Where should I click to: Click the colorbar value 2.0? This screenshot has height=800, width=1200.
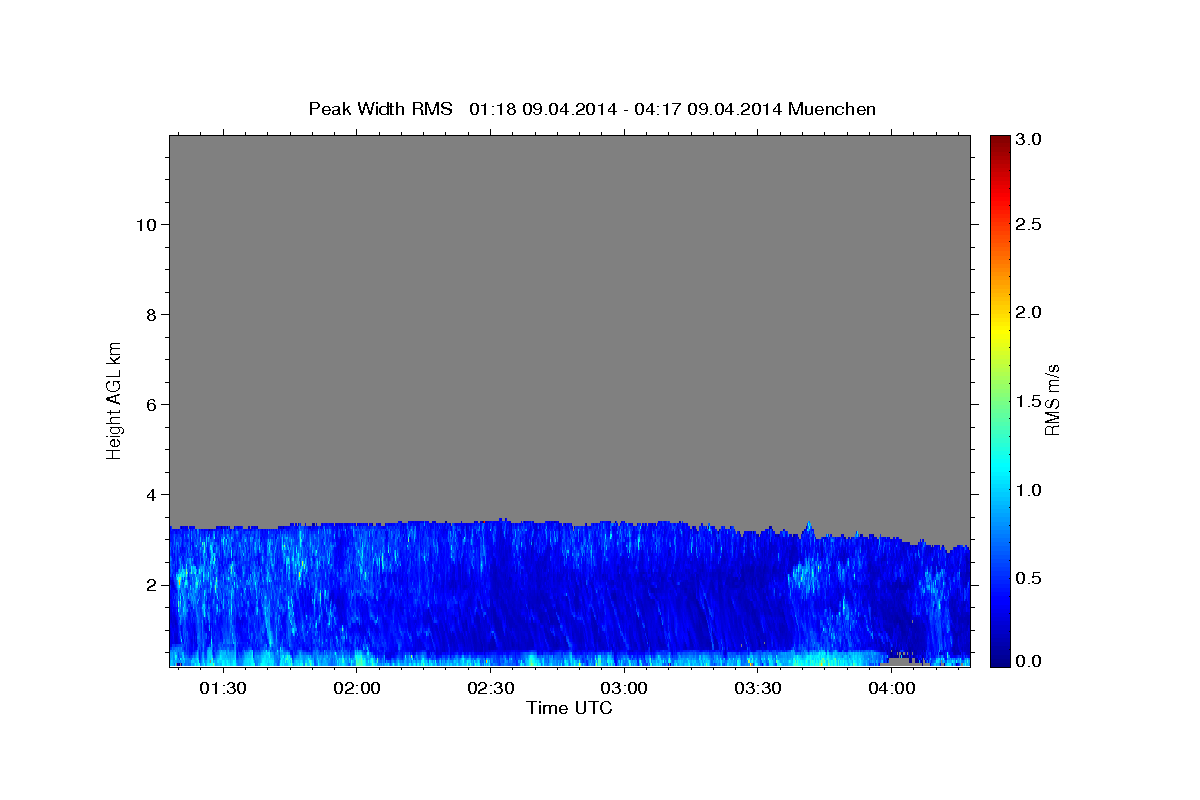pyautogui.click(x=1029, y=313)
